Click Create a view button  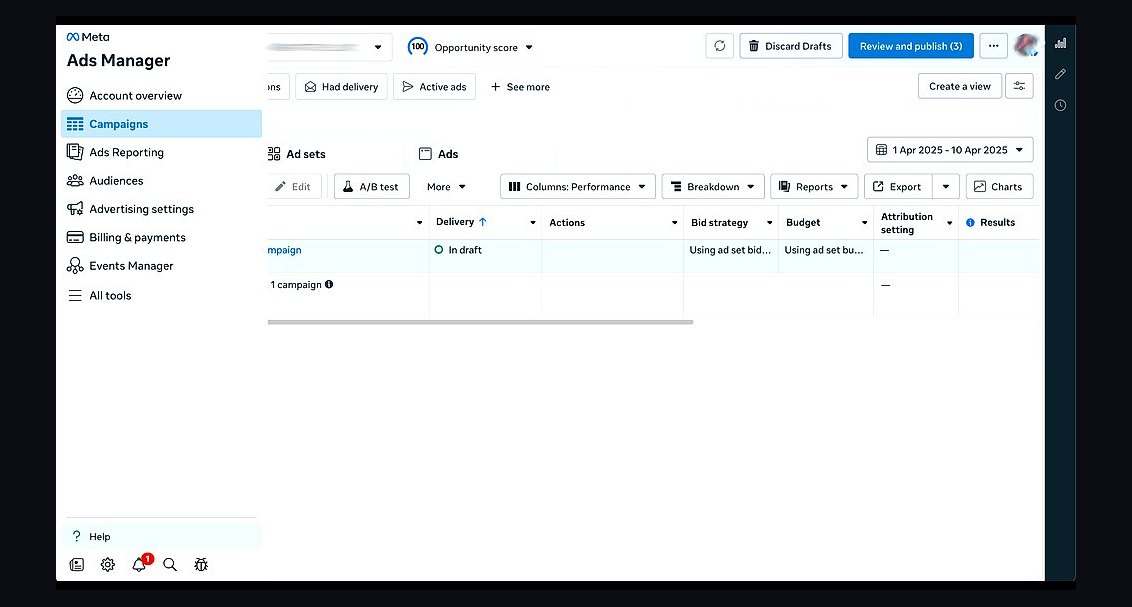click(x=959, y=86)
